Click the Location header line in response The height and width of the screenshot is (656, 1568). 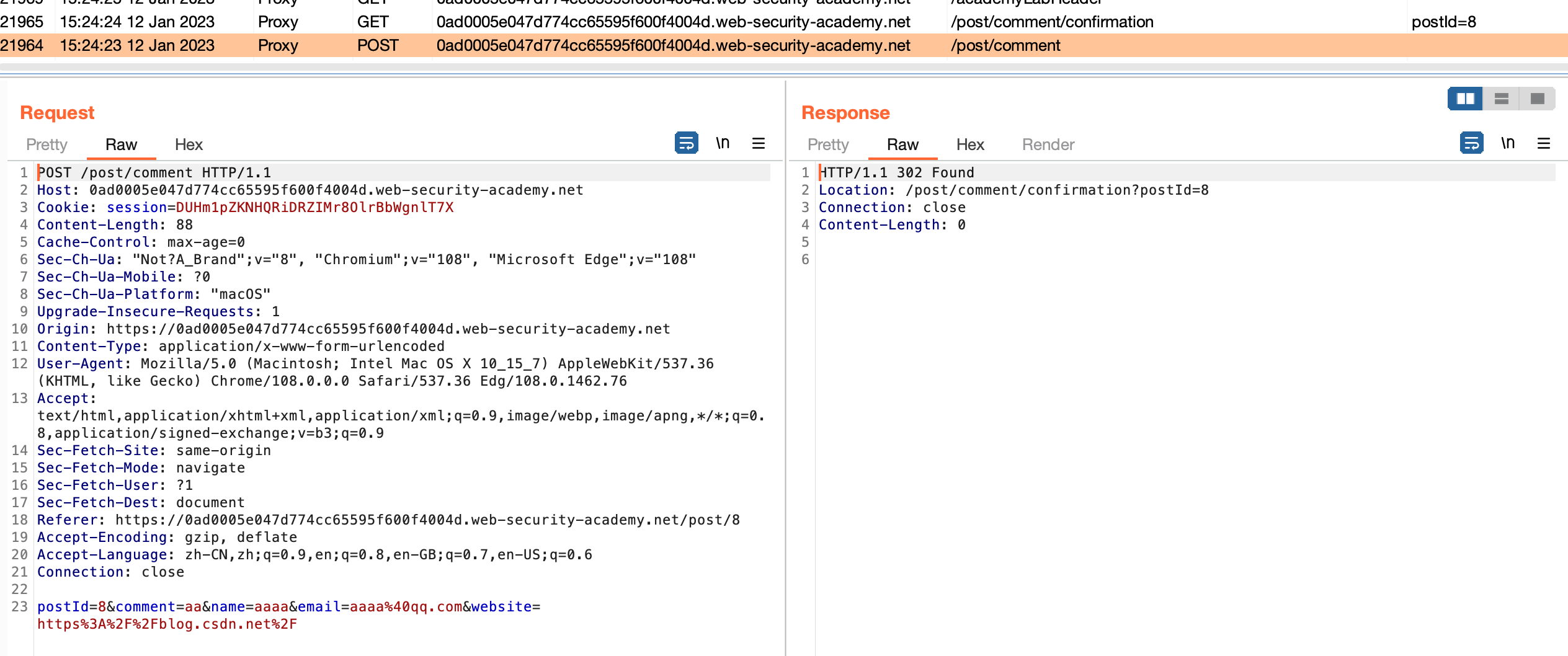pyautogui.click(x=1013, y=190)
